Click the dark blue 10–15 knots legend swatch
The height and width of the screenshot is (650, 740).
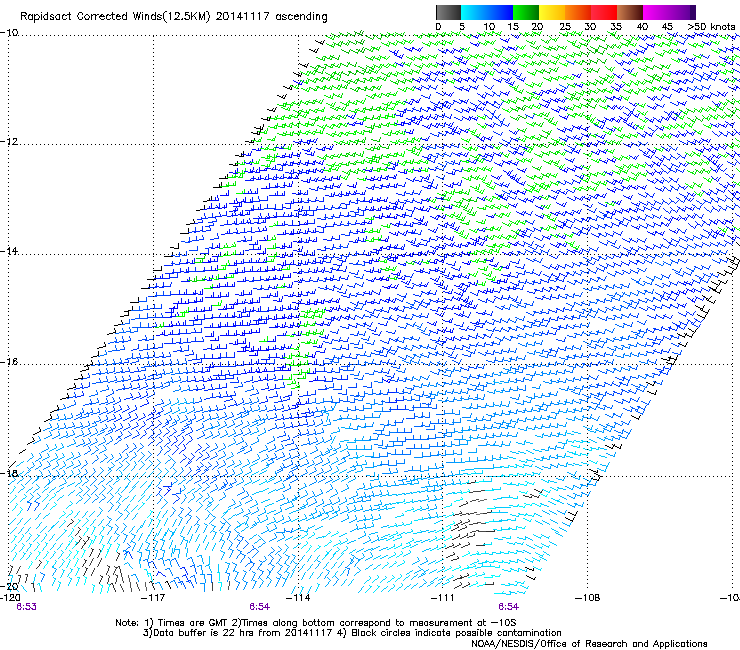[x=500, y=12]
